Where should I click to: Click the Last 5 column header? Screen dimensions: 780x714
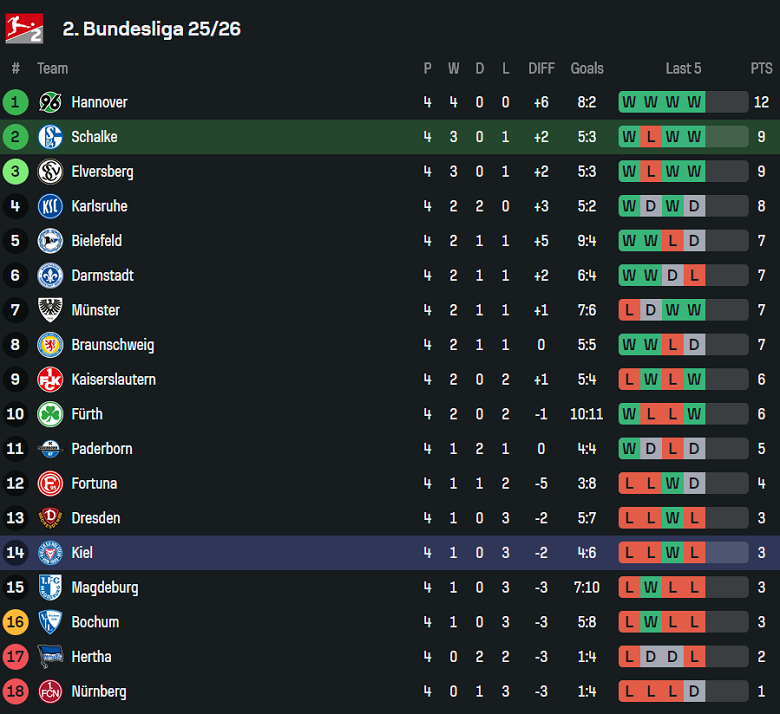click(x=683, y=68)
